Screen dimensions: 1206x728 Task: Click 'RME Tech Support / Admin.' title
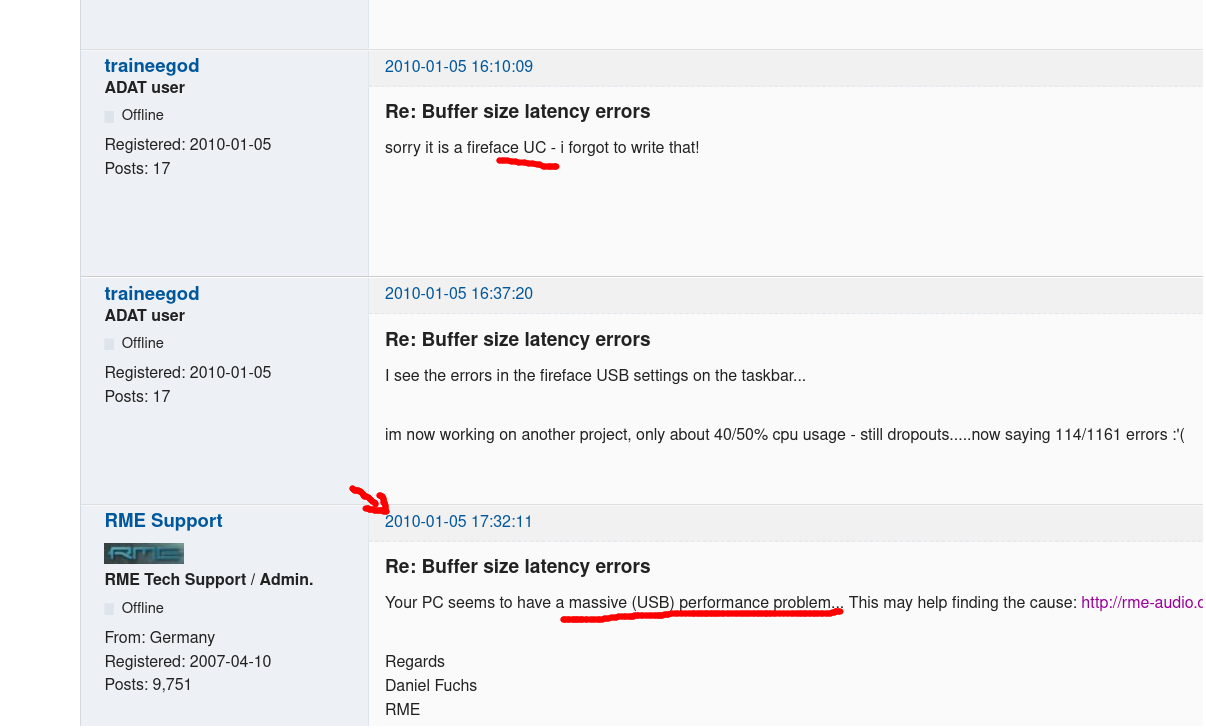tap(209, 580)
